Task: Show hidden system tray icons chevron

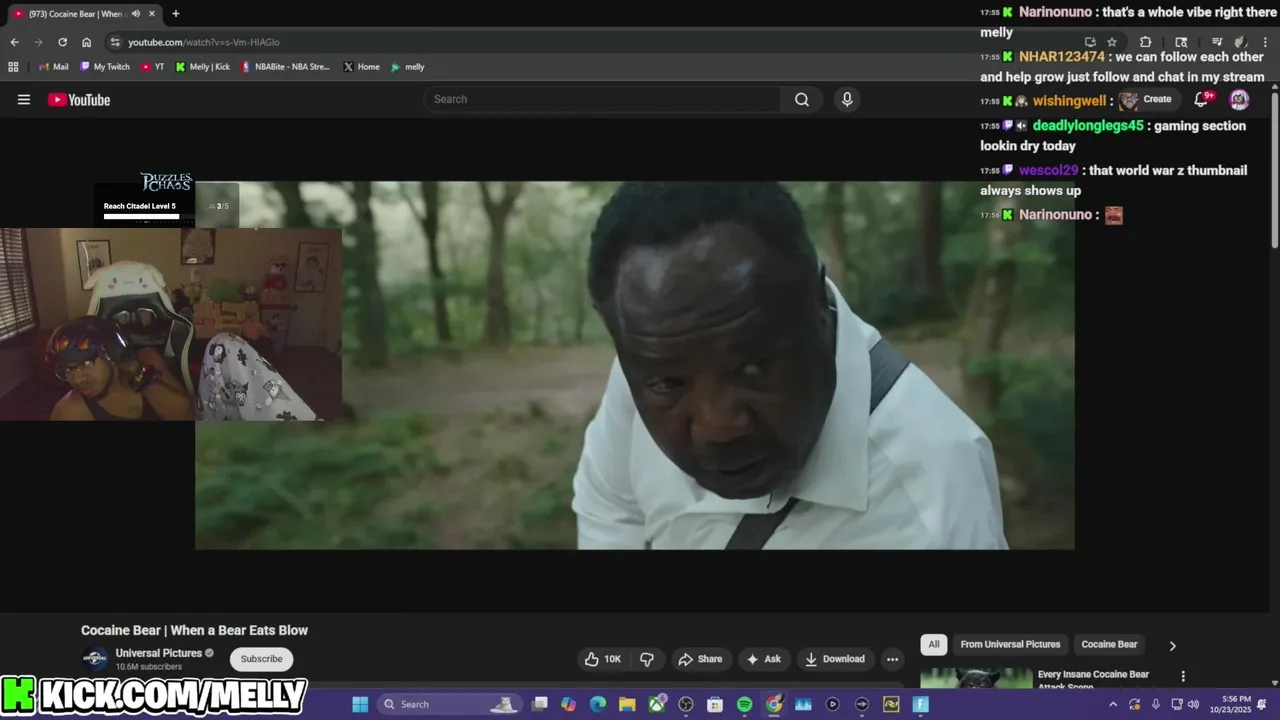Action: pyautogui.click(x=1113, y=704)
